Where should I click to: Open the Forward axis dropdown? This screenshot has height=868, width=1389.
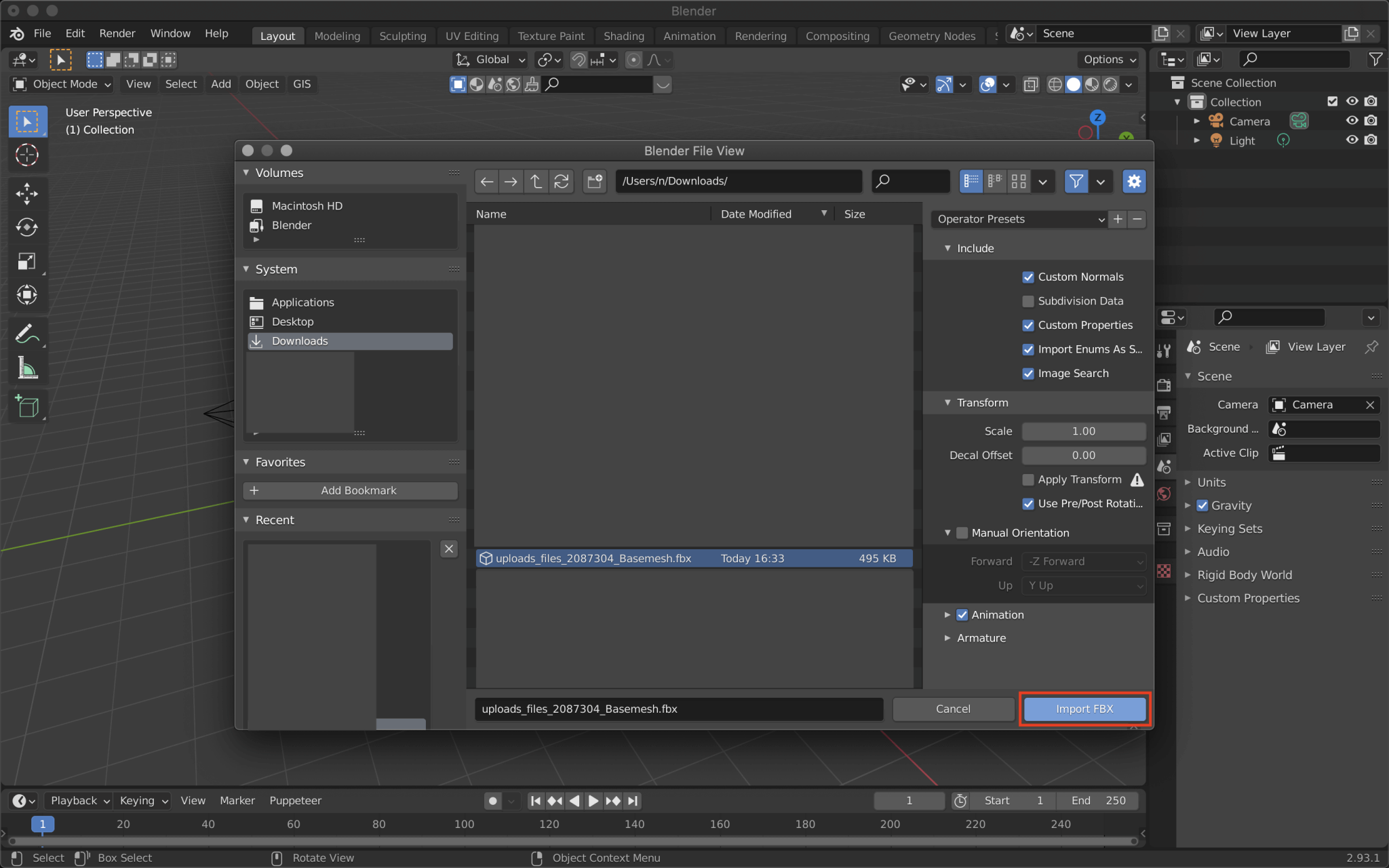[x=1082, y=561]
